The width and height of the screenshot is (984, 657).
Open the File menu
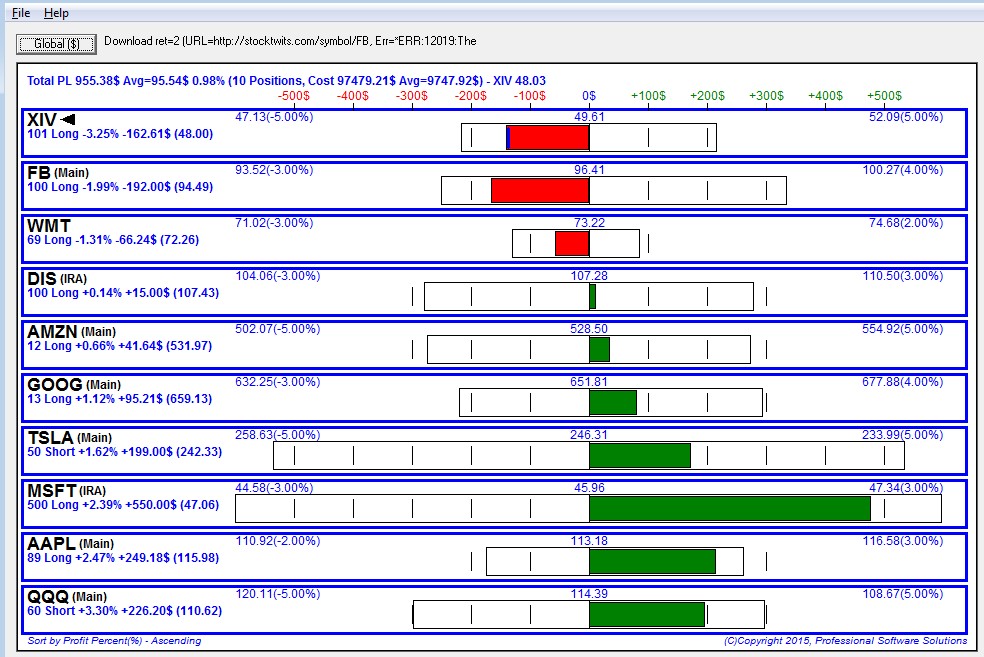[21, 13]
